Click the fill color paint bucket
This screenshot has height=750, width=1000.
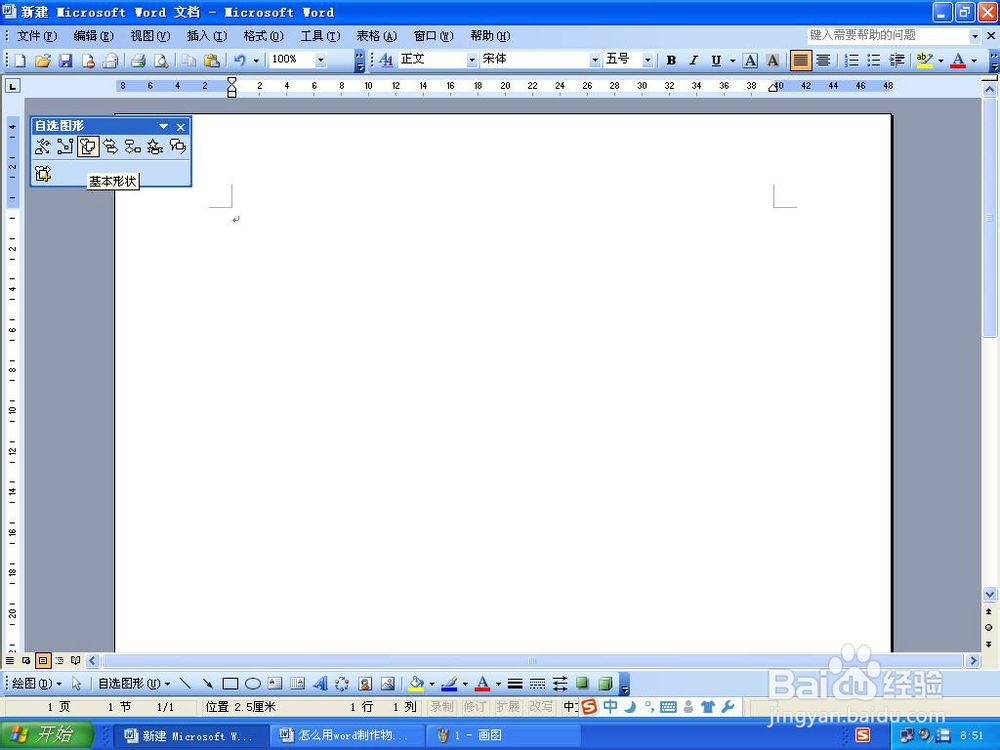[416, 684]
